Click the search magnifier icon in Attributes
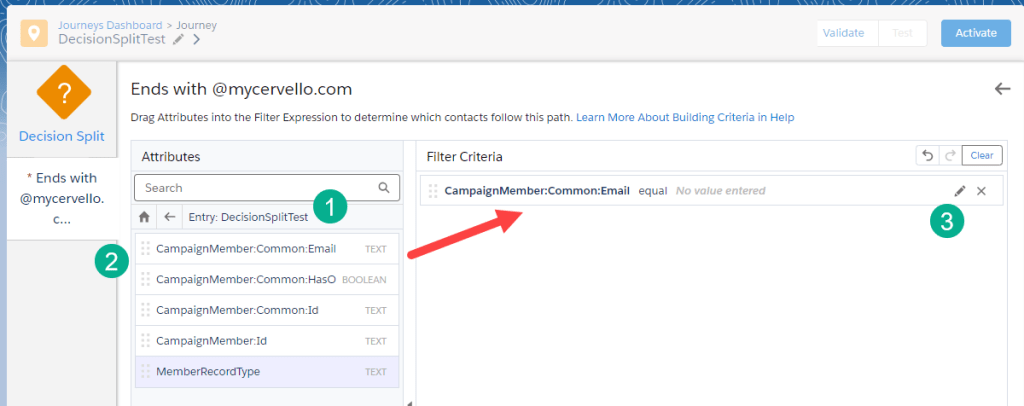 click(383, 187)
